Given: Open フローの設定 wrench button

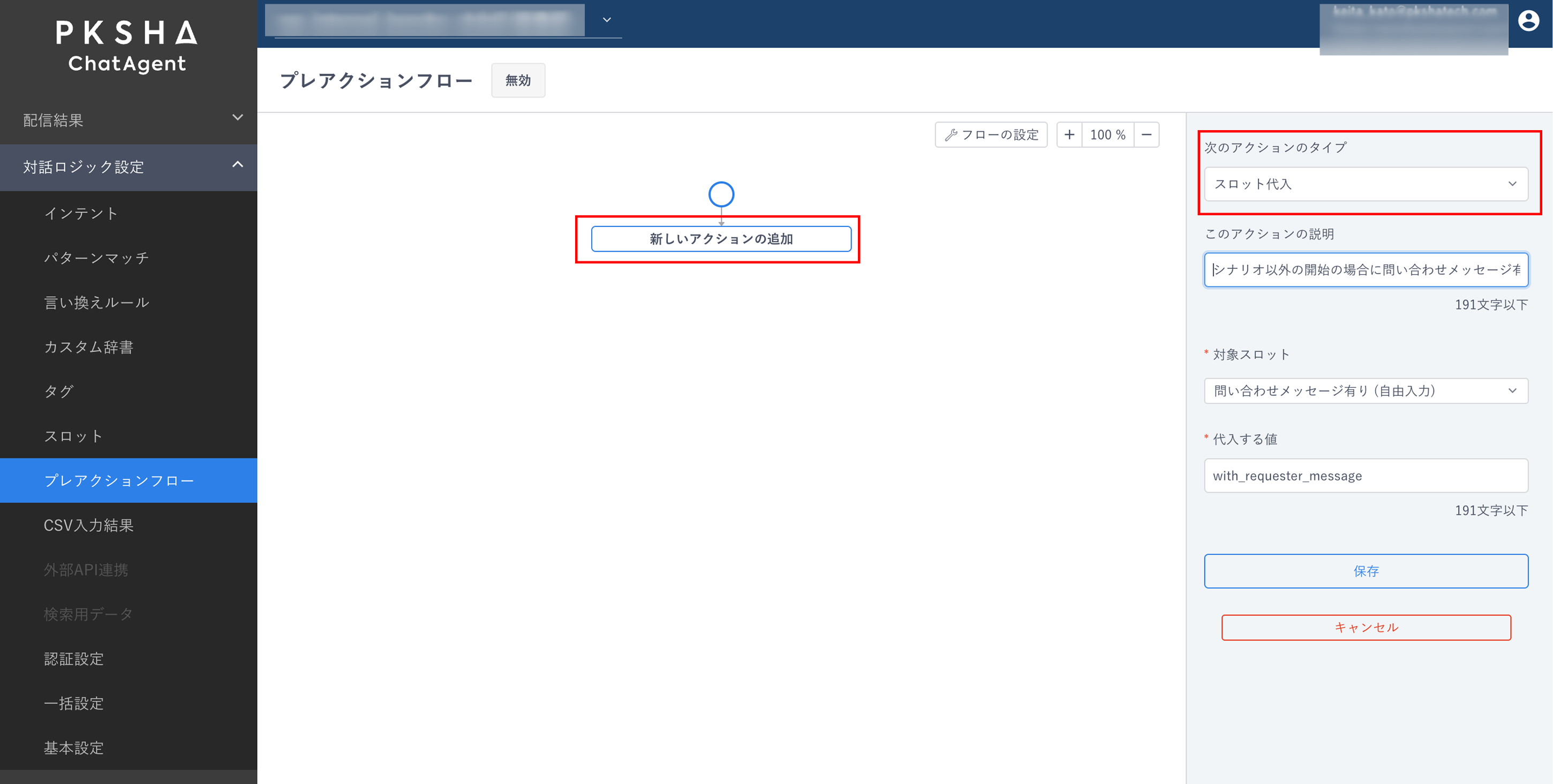Looking at the screenshot, I should [991, 134].
